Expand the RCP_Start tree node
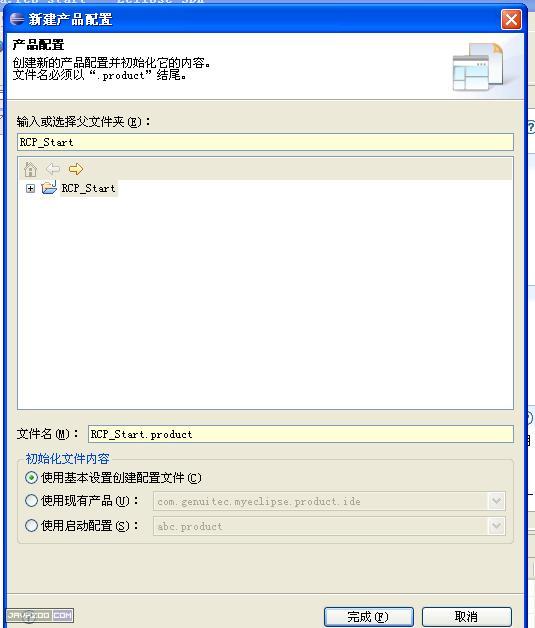 [x=30, y=188]
